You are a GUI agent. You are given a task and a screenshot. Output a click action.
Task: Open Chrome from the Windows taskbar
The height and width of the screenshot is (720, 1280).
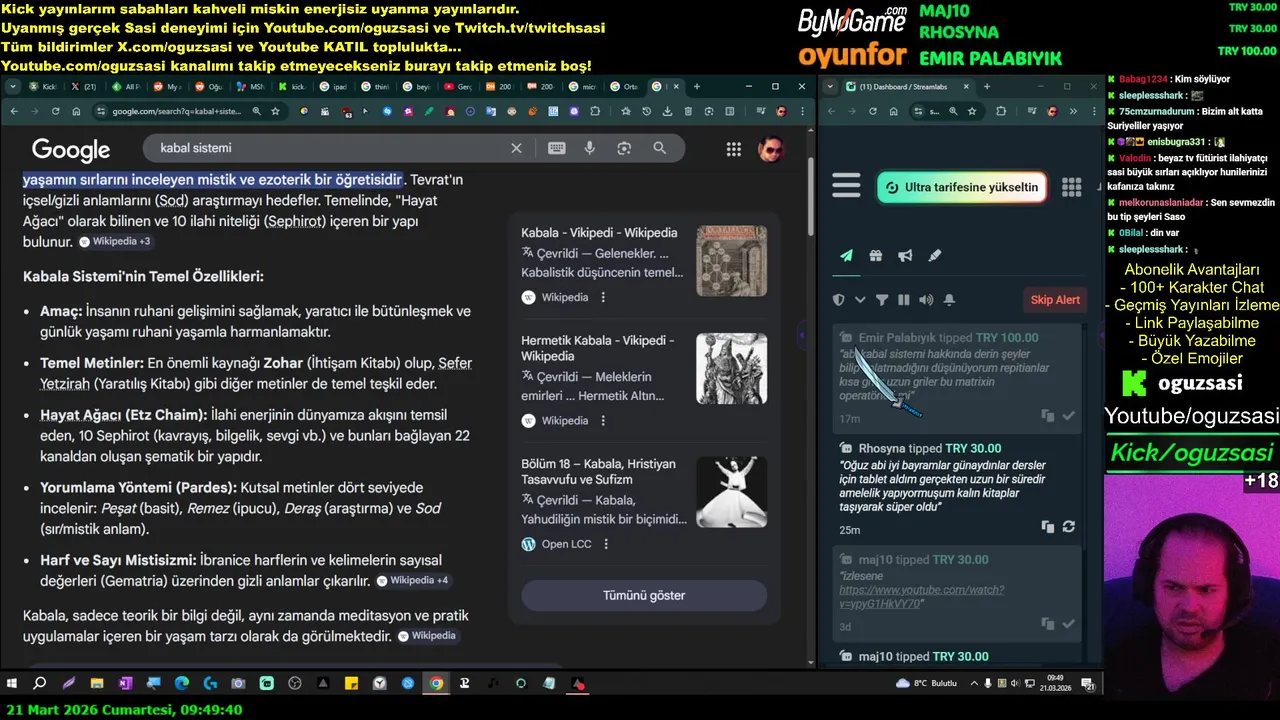[436, 684]
